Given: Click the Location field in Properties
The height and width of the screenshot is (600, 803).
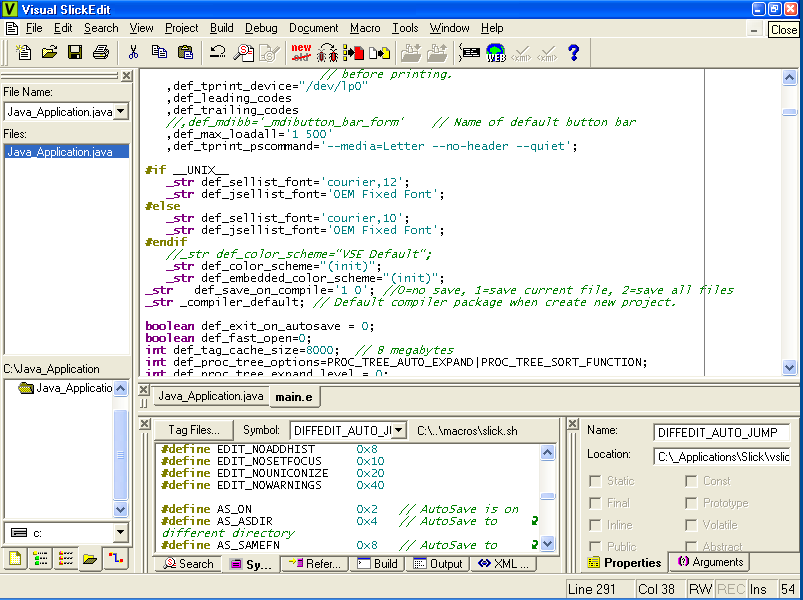Looking at the screenshot, I should 722,457.
